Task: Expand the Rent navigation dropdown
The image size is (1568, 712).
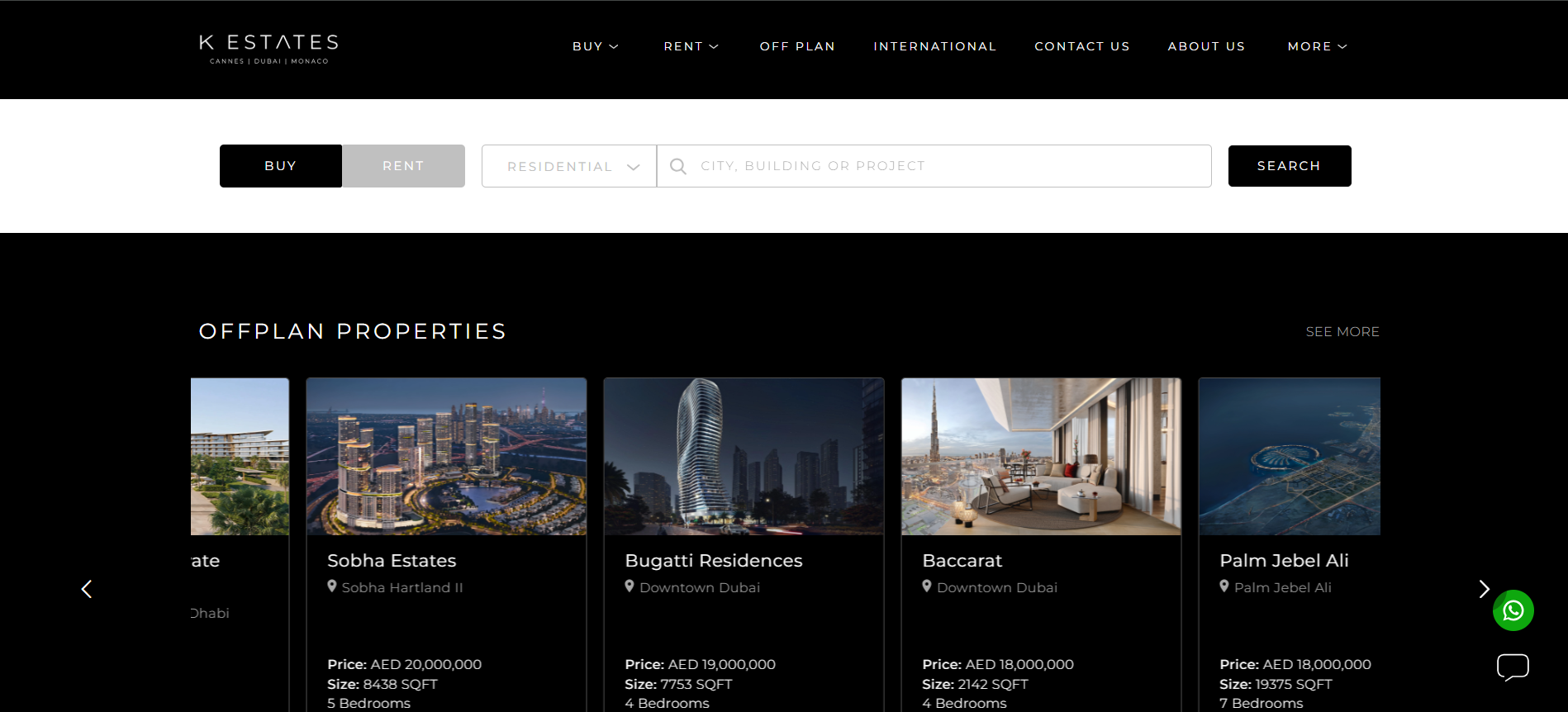Action: (x=691, y=46)
